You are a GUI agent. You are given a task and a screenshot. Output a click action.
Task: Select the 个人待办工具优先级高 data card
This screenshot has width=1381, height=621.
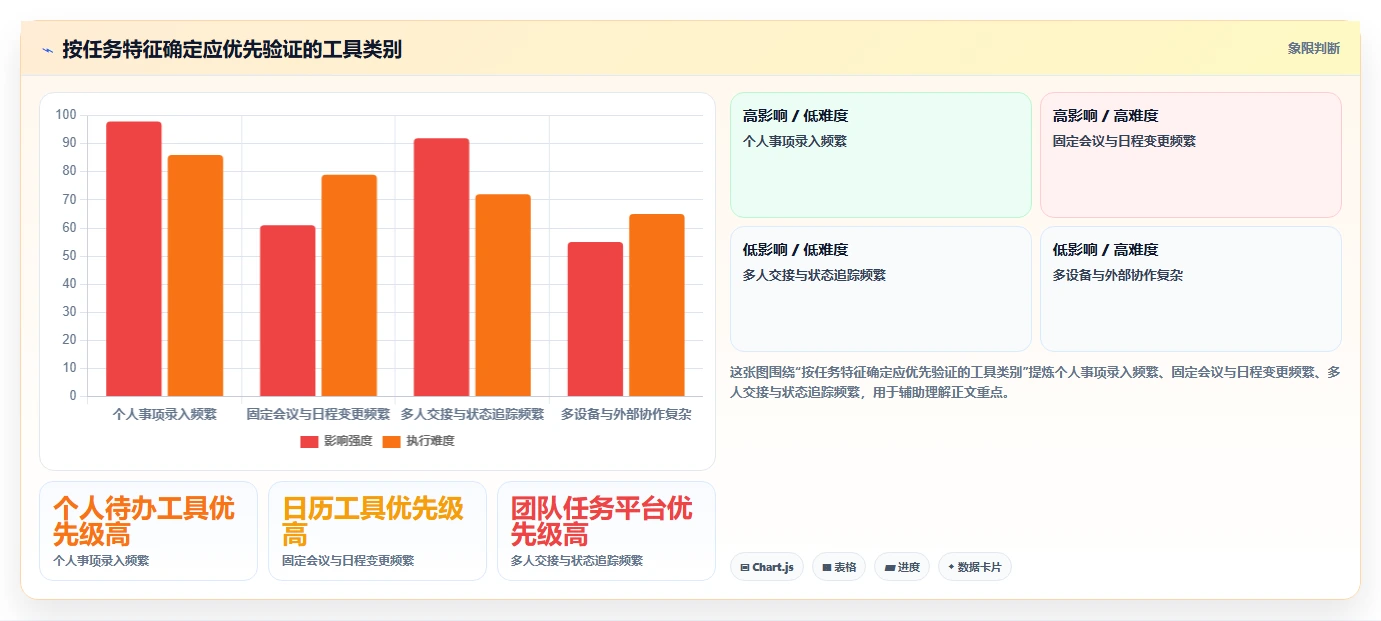point(149,531)
